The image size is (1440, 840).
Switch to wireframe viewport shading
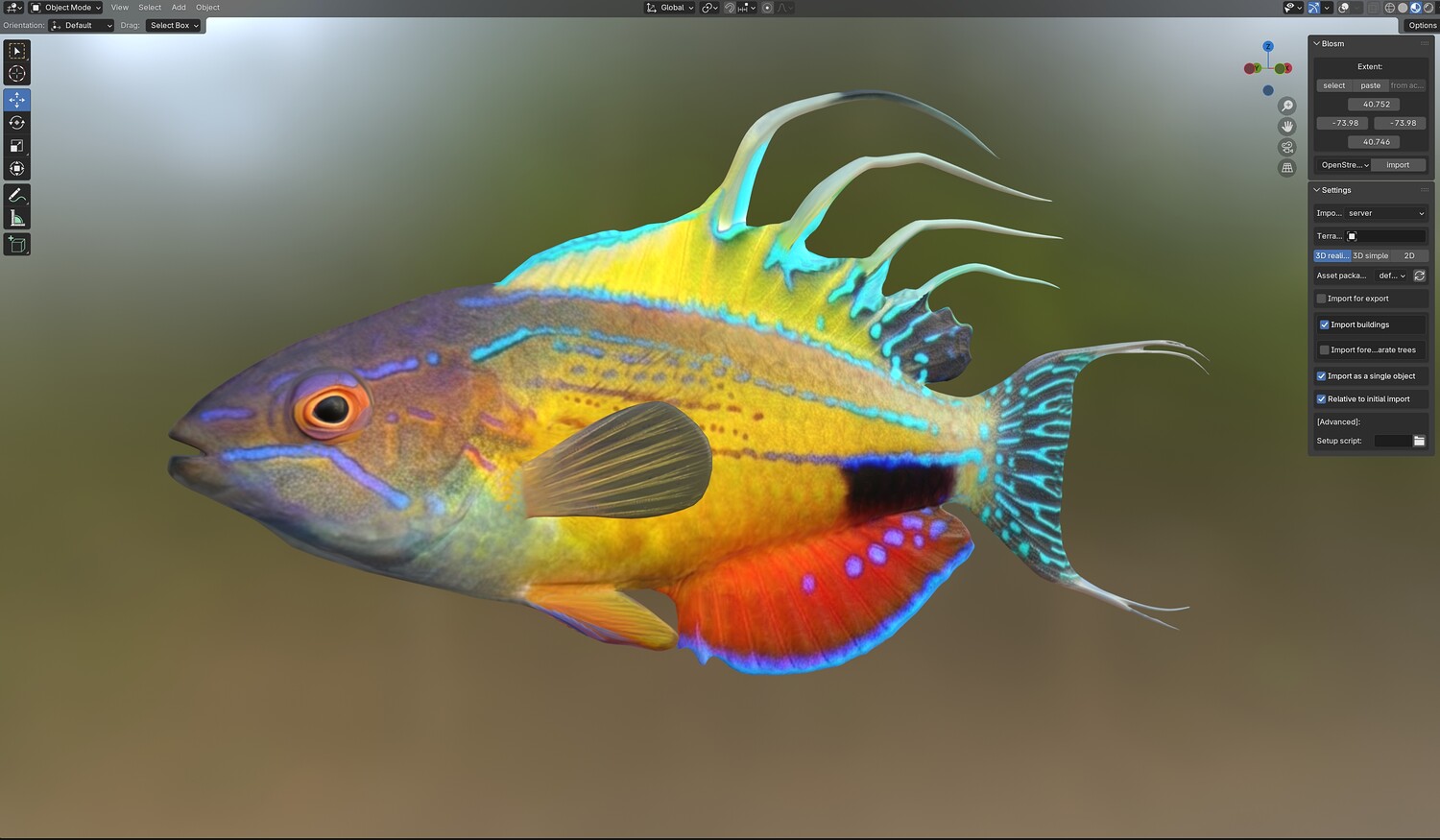pyautogui.click(x=1390, y=8)
